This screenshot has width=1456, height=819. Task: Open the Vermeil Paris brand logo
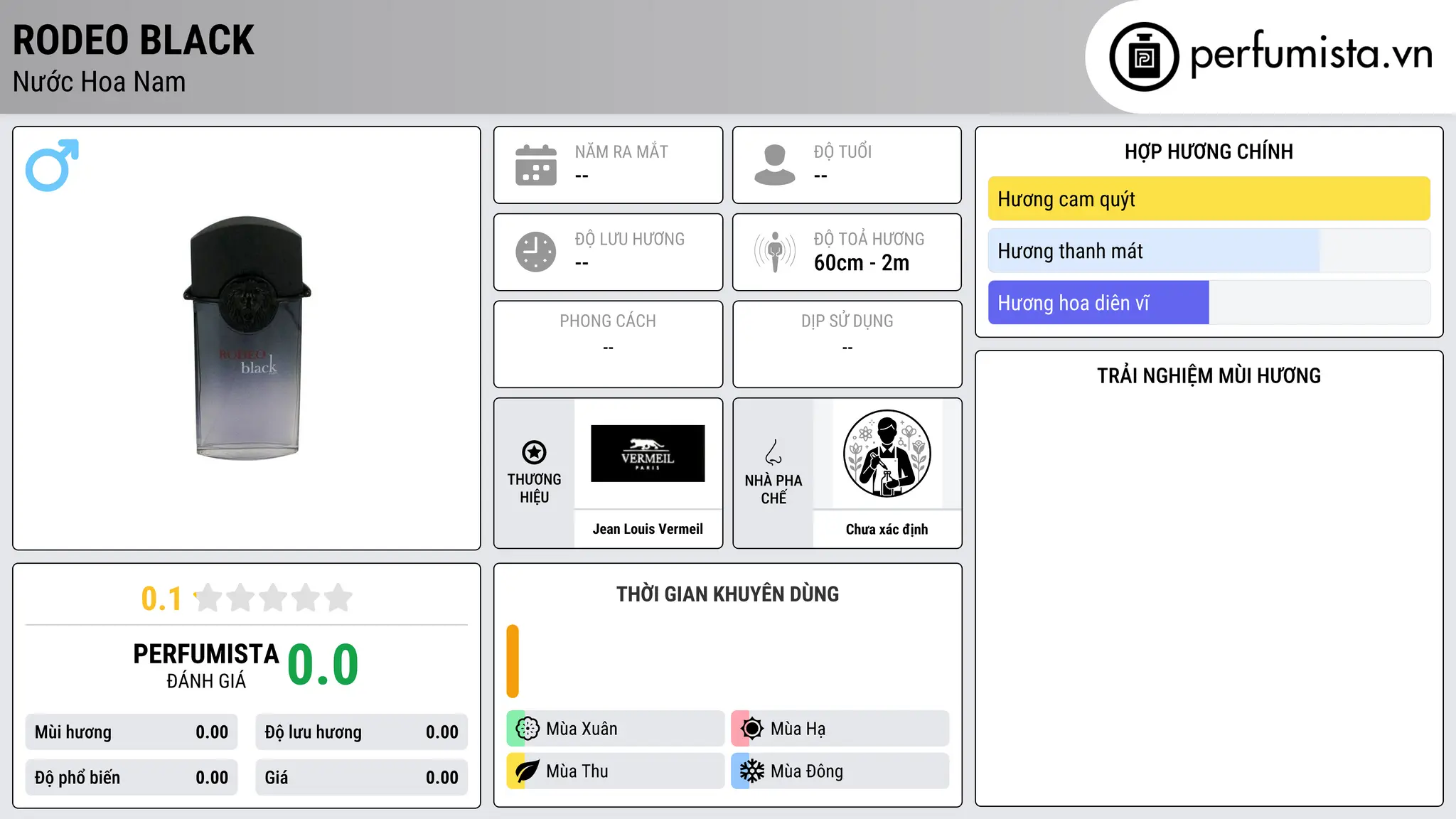[x=648, y=454]
